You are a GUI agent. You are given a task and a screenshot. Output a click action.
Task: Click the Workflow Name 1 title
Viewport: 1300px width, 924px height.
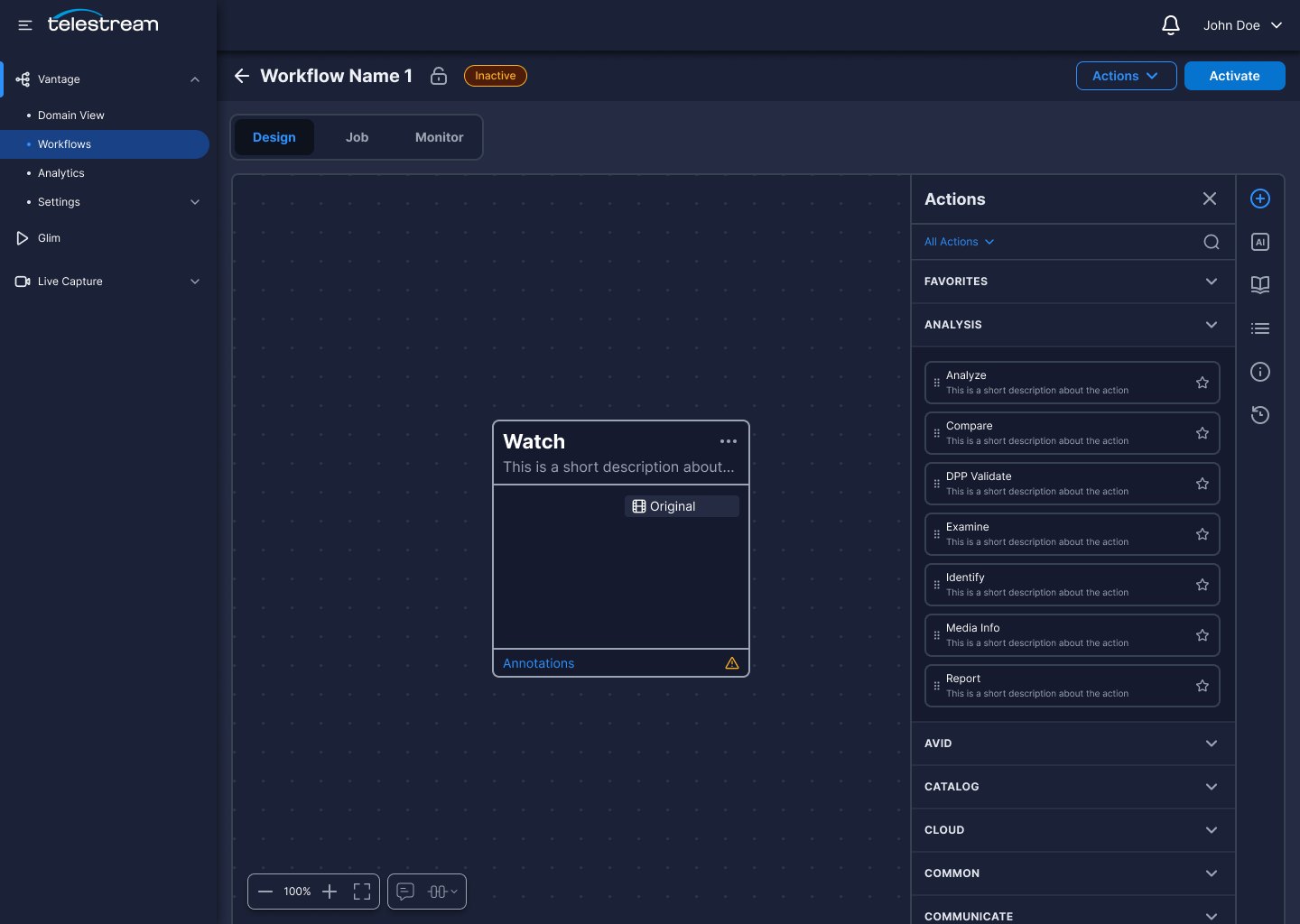coord(336,76)
